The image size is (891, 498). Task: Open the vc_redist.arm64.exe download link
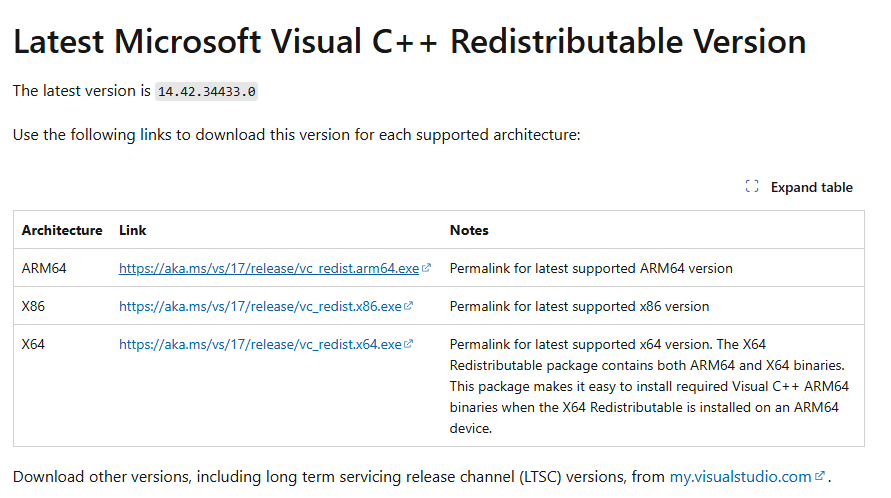(268, 268)
